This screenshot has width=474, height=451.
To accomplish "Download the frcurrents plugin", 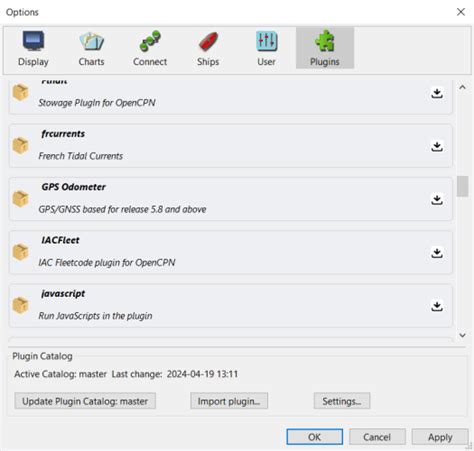I will coord(437,146).
